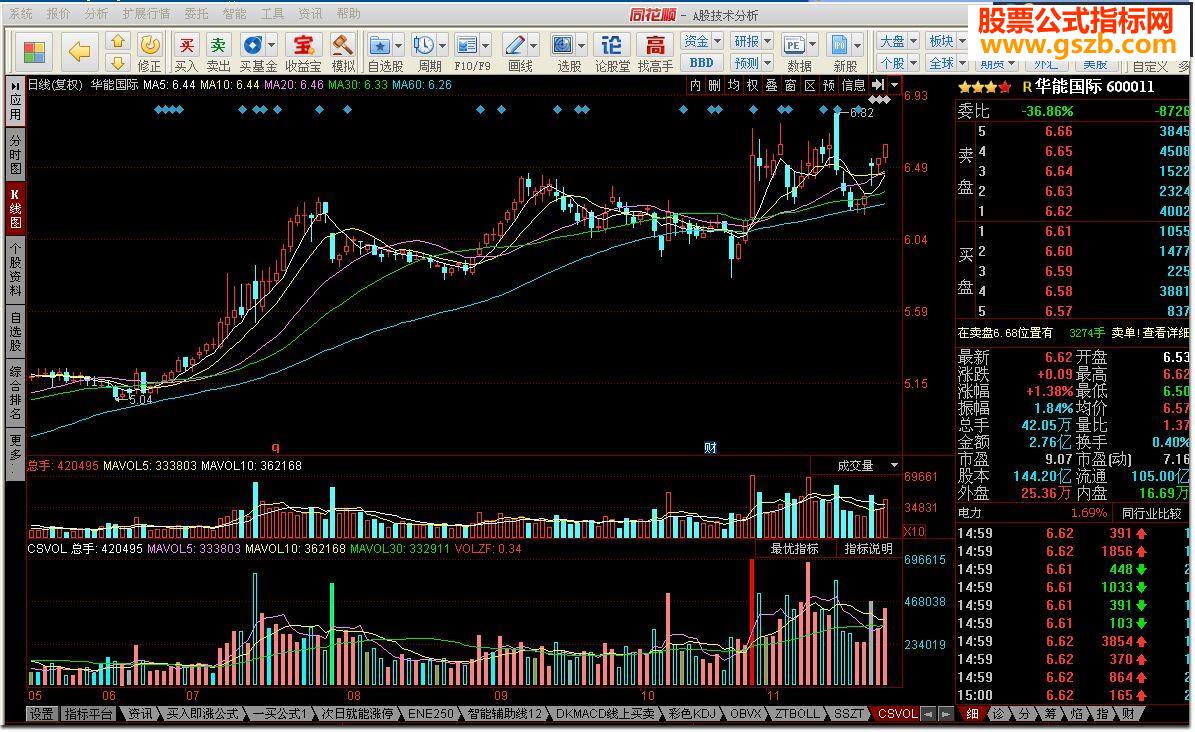Click the 指标平台 button

[x=88, y=714]
